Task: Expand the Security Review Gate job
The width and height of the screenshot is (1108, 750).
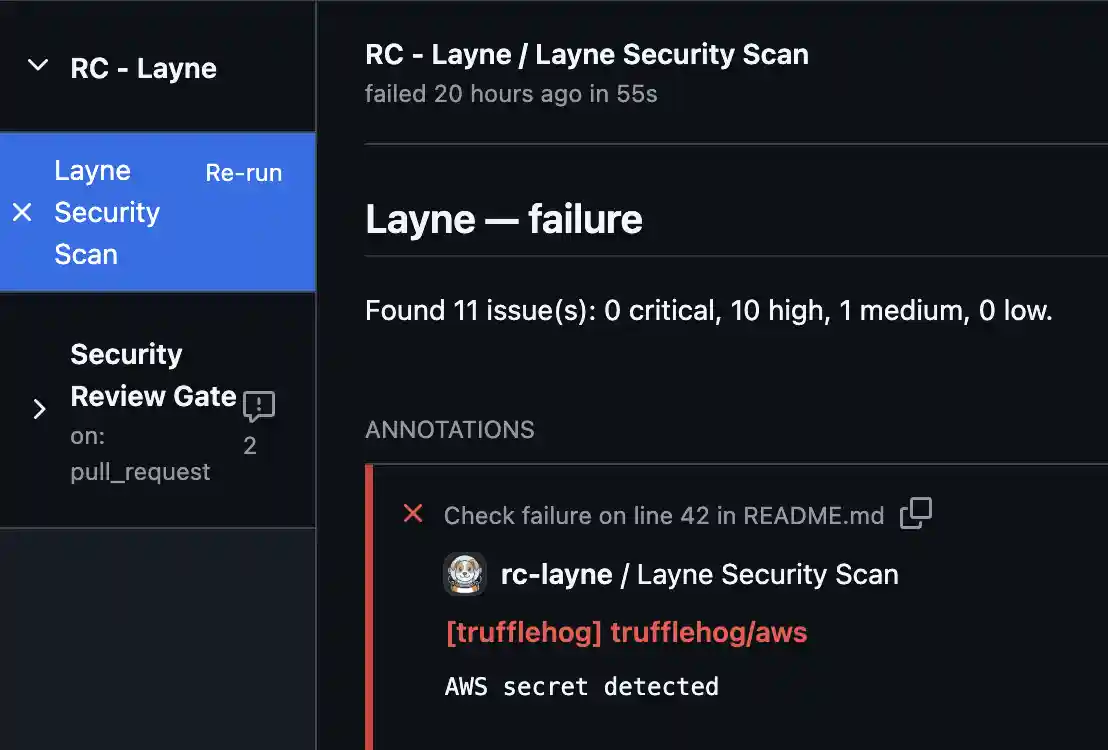Action: click(x=40, y=408)
